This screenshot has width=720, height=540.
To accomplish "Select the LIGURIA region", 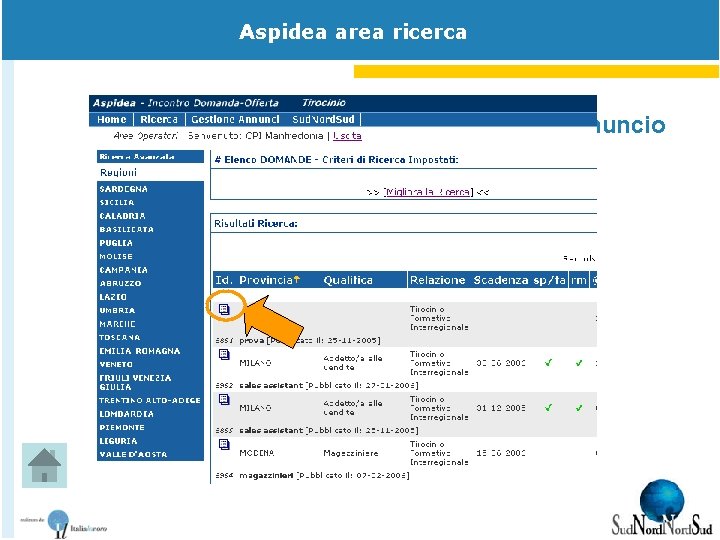I will point(118,441).
